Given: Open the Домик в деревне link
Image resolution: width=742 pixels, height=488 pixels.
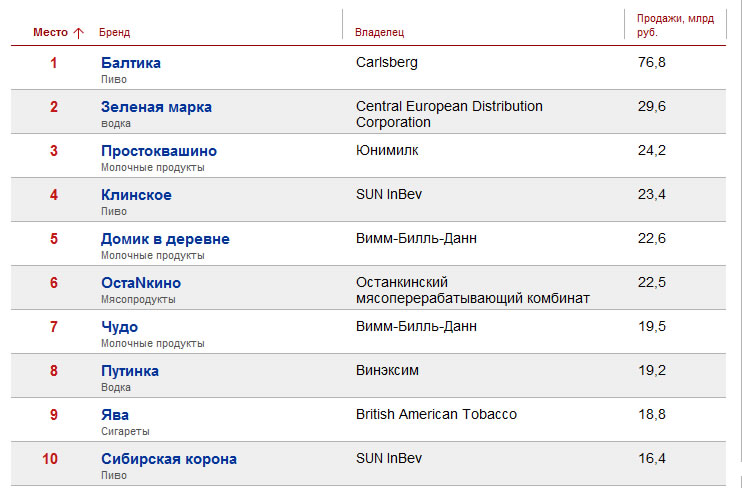Looking at the screenshot, I should (165, 239).
